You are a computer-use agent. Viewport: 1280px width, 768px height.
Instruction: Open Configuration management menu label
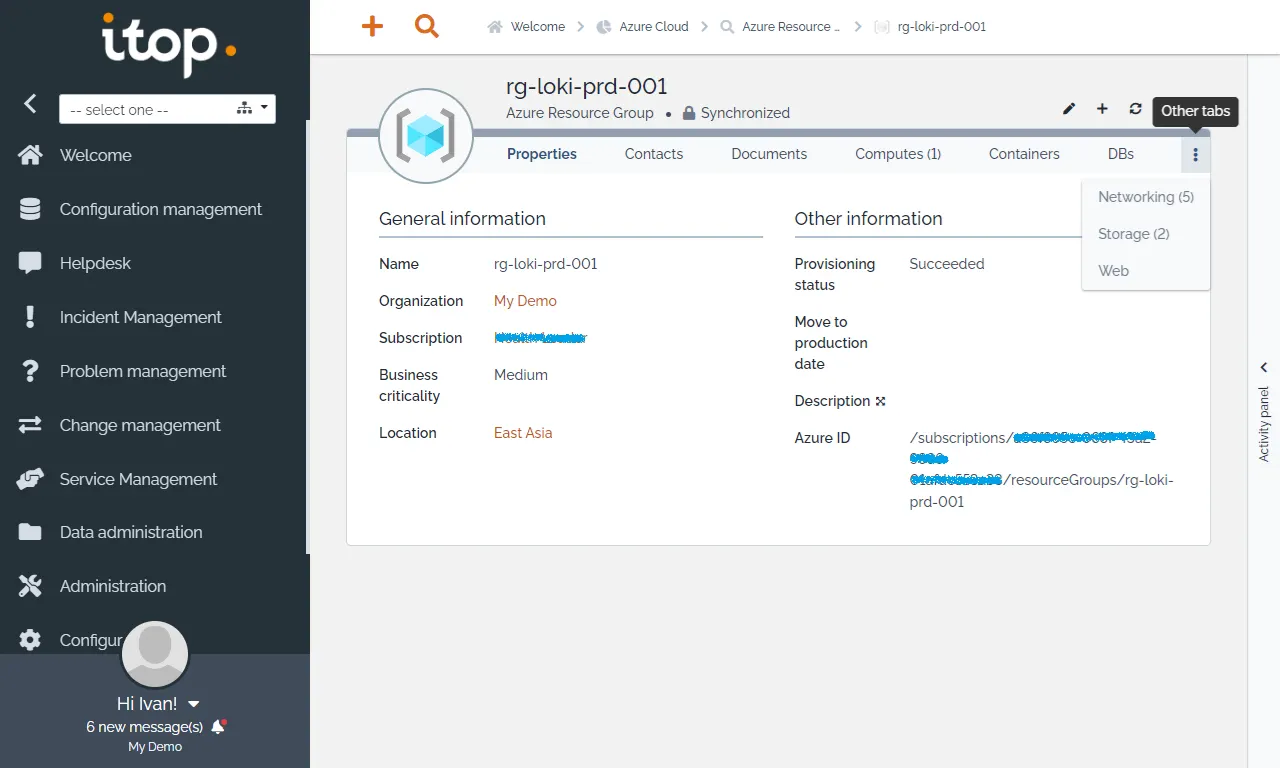click(x=161, y=209)
